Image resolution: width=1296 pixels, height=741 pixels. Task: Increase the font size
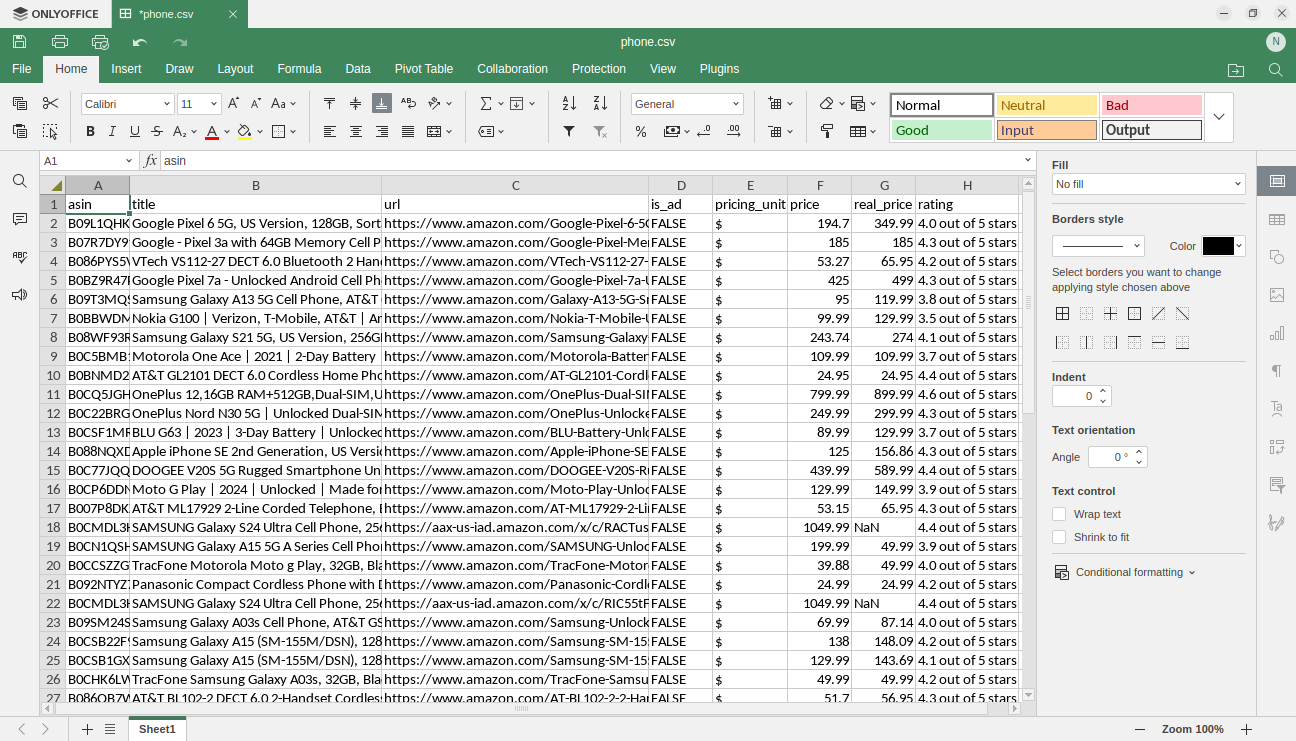(234, 103)
